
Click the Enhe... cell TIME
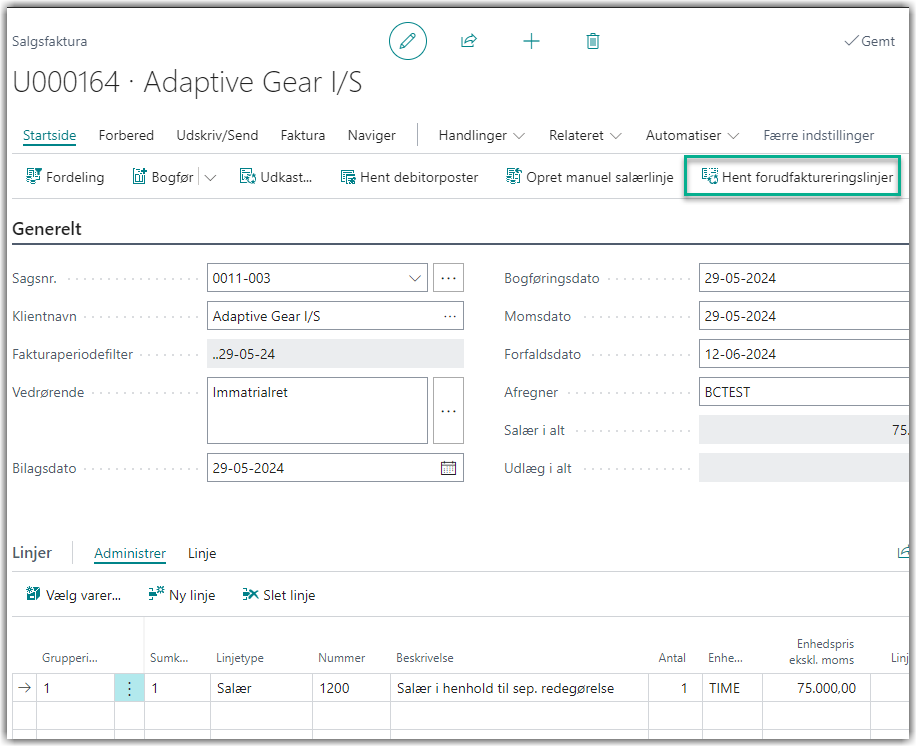pos(733,689)
